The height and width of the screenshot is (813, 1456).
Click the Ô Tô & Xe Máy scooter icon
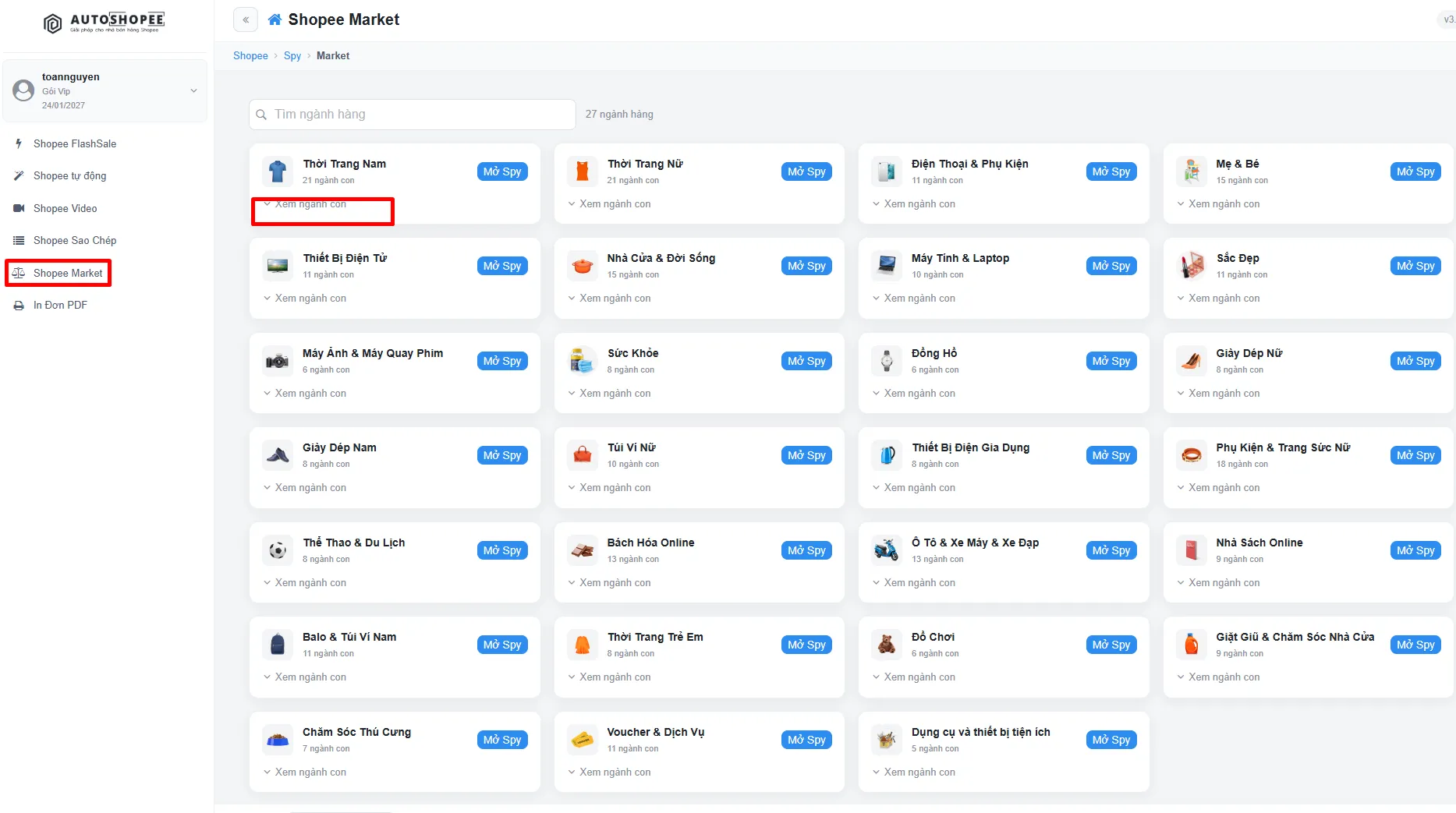[x=887, y=550]
